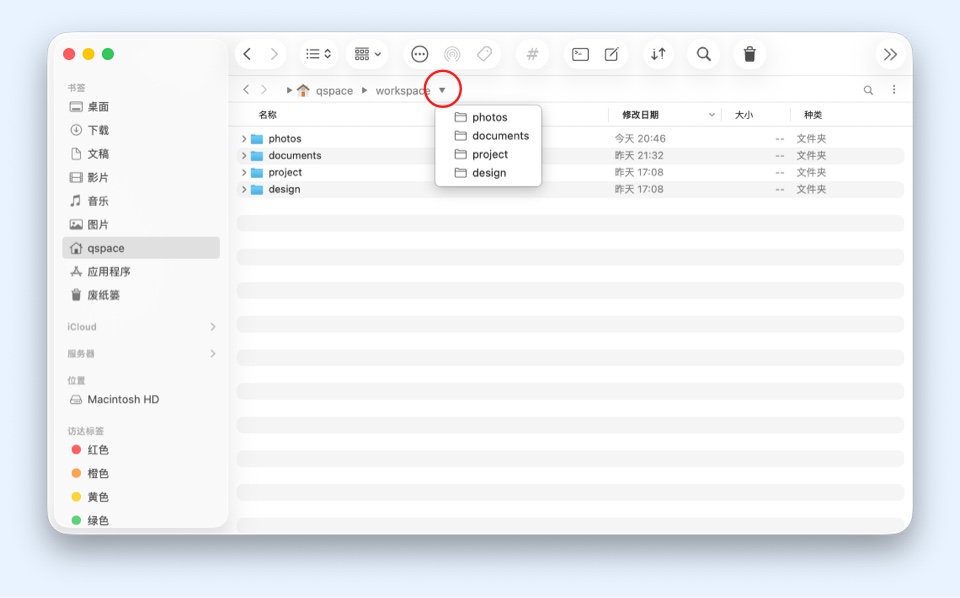Click the hash (#) toolbar icon
The height and width of the screenshot is (598, 960).
click(x=532, y=54)
